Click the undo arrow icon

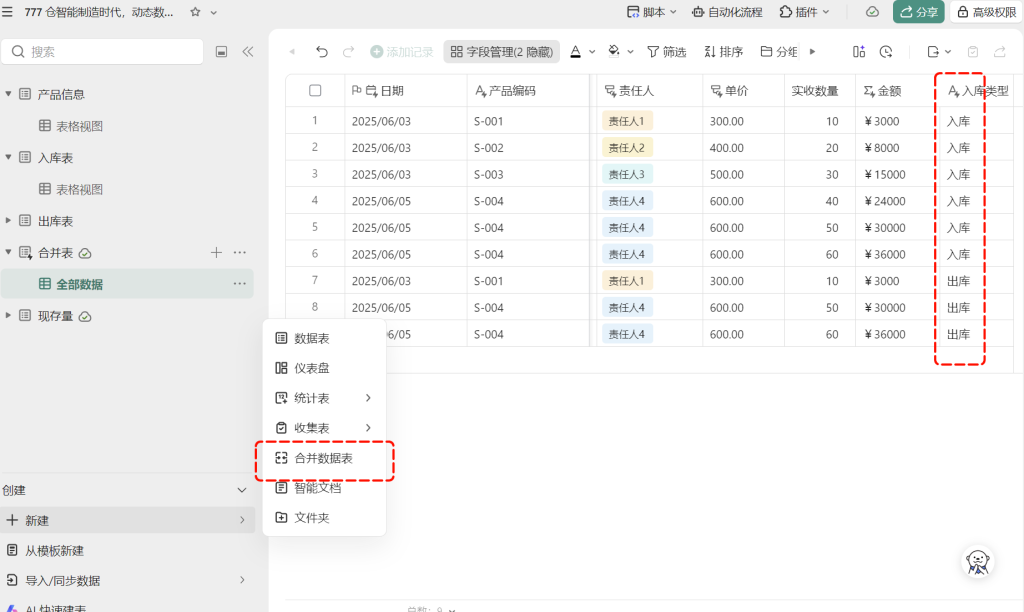[321, 52]
